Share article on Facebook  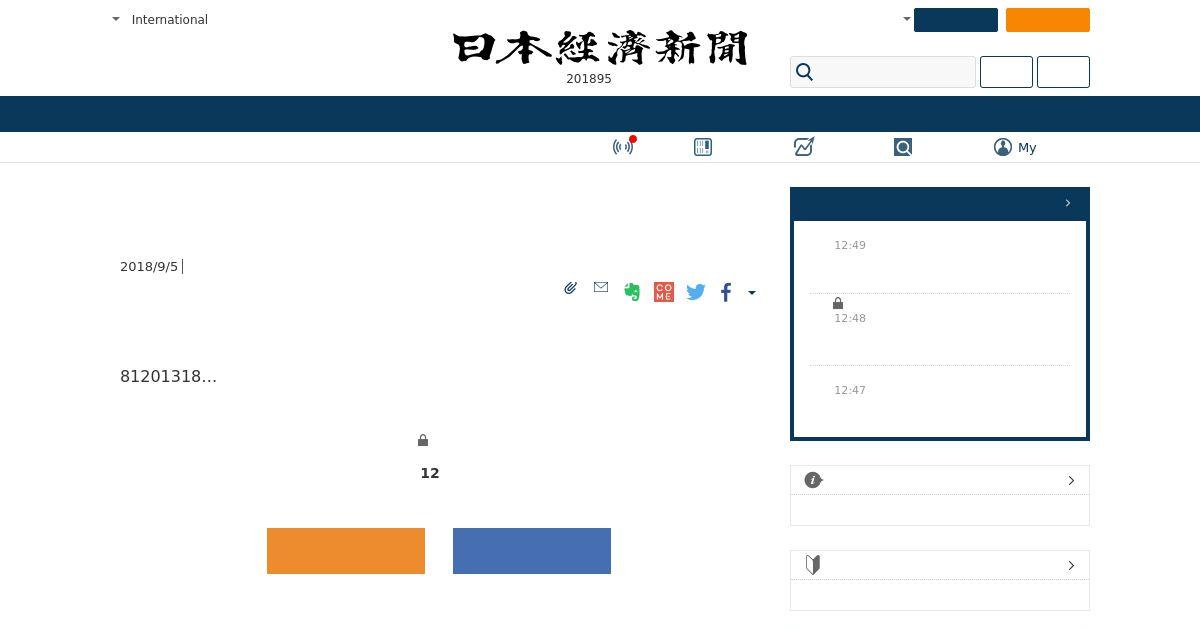[726, 292]
